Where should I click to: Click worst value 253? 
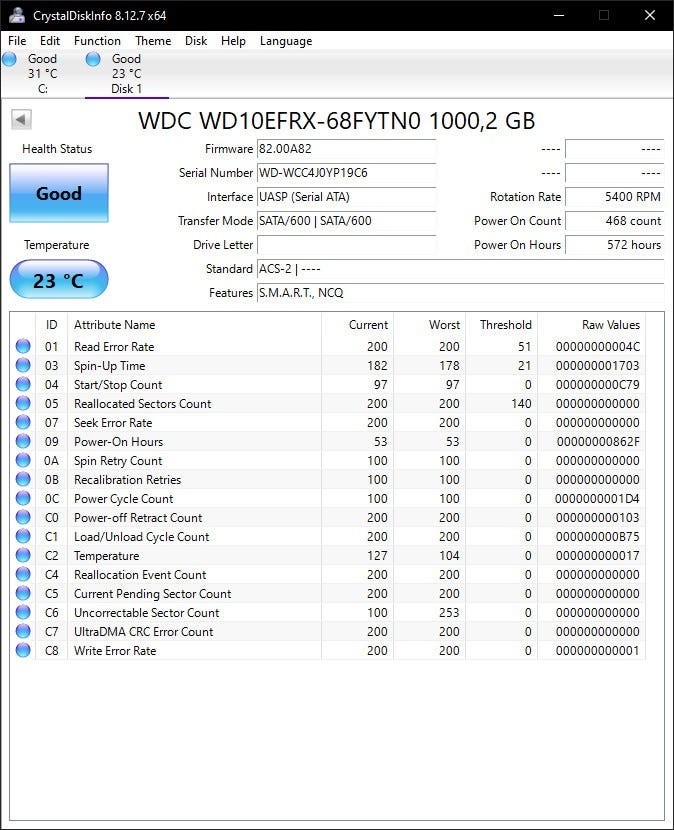click(449, 612)
